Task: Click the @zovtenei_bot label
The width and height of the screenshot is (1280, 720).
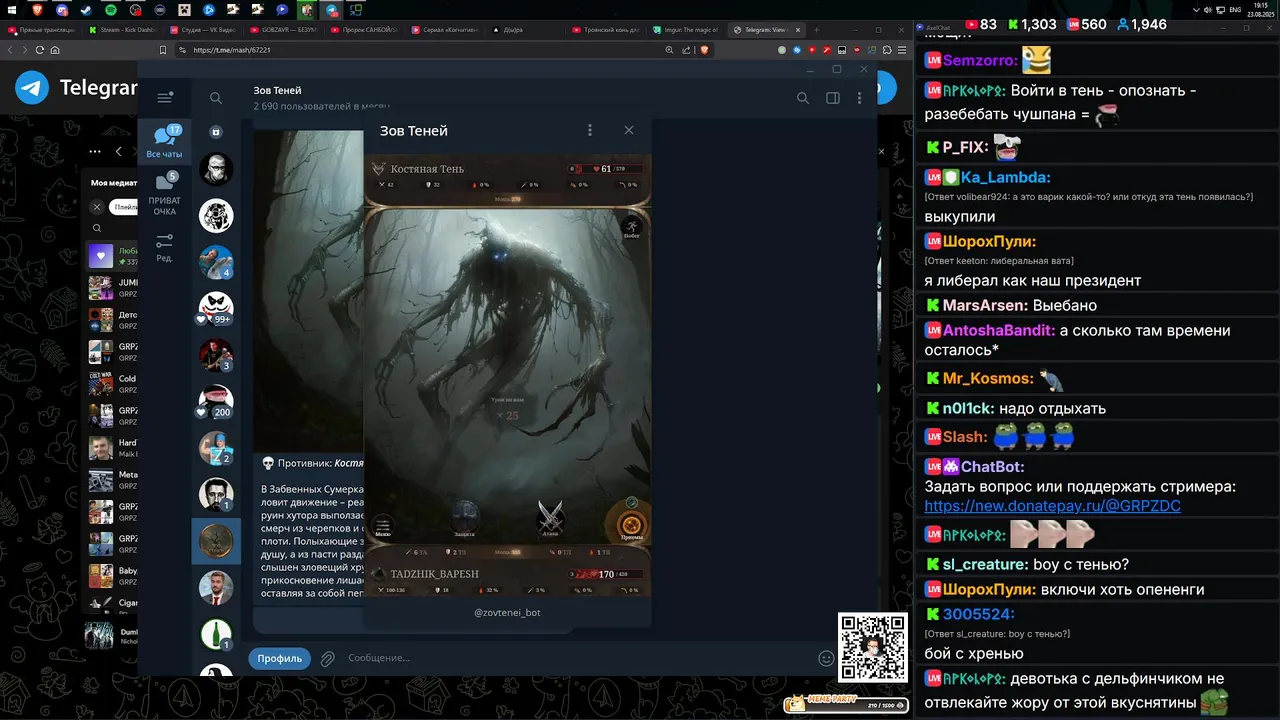Action: coord(507,612)
